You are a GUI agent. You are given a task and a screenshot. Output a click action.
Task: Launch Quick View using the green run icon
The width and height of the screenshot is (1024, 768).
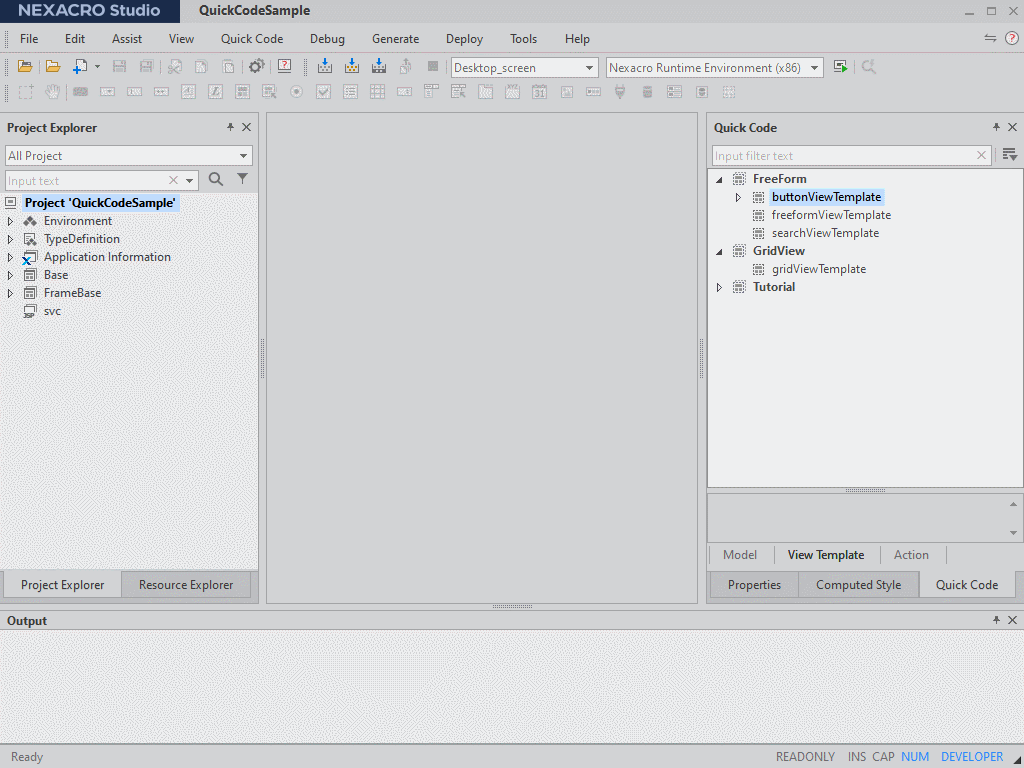coord(840,67)
